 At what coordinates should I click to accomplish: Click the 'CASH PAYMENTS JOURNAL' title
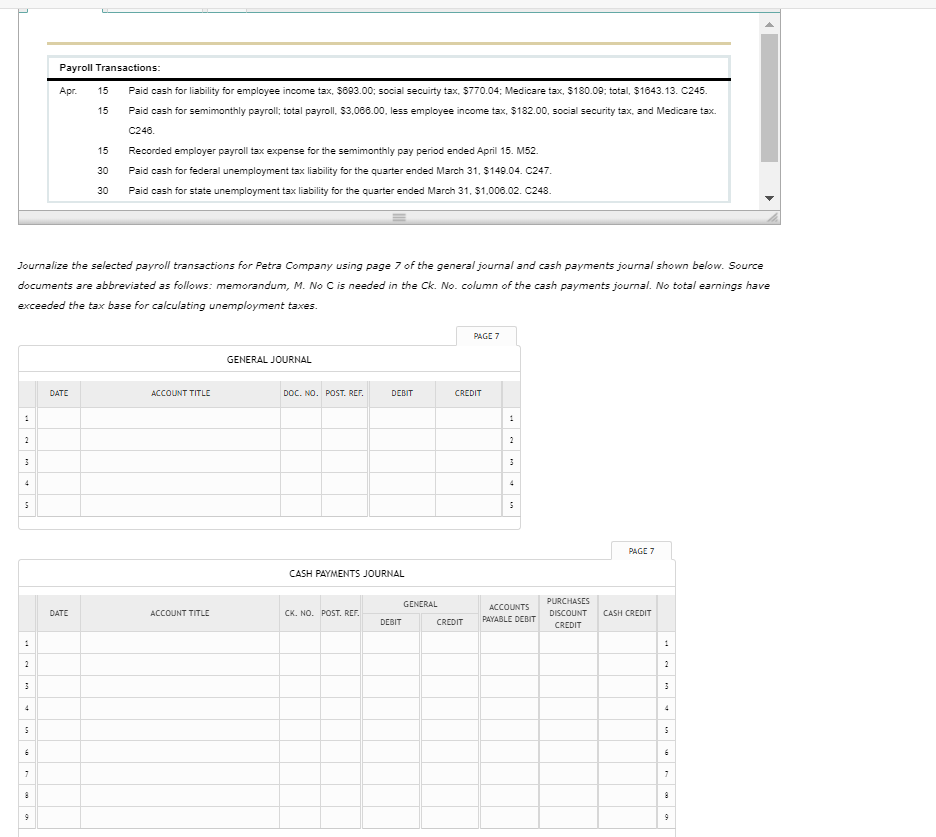pos(347,573)
